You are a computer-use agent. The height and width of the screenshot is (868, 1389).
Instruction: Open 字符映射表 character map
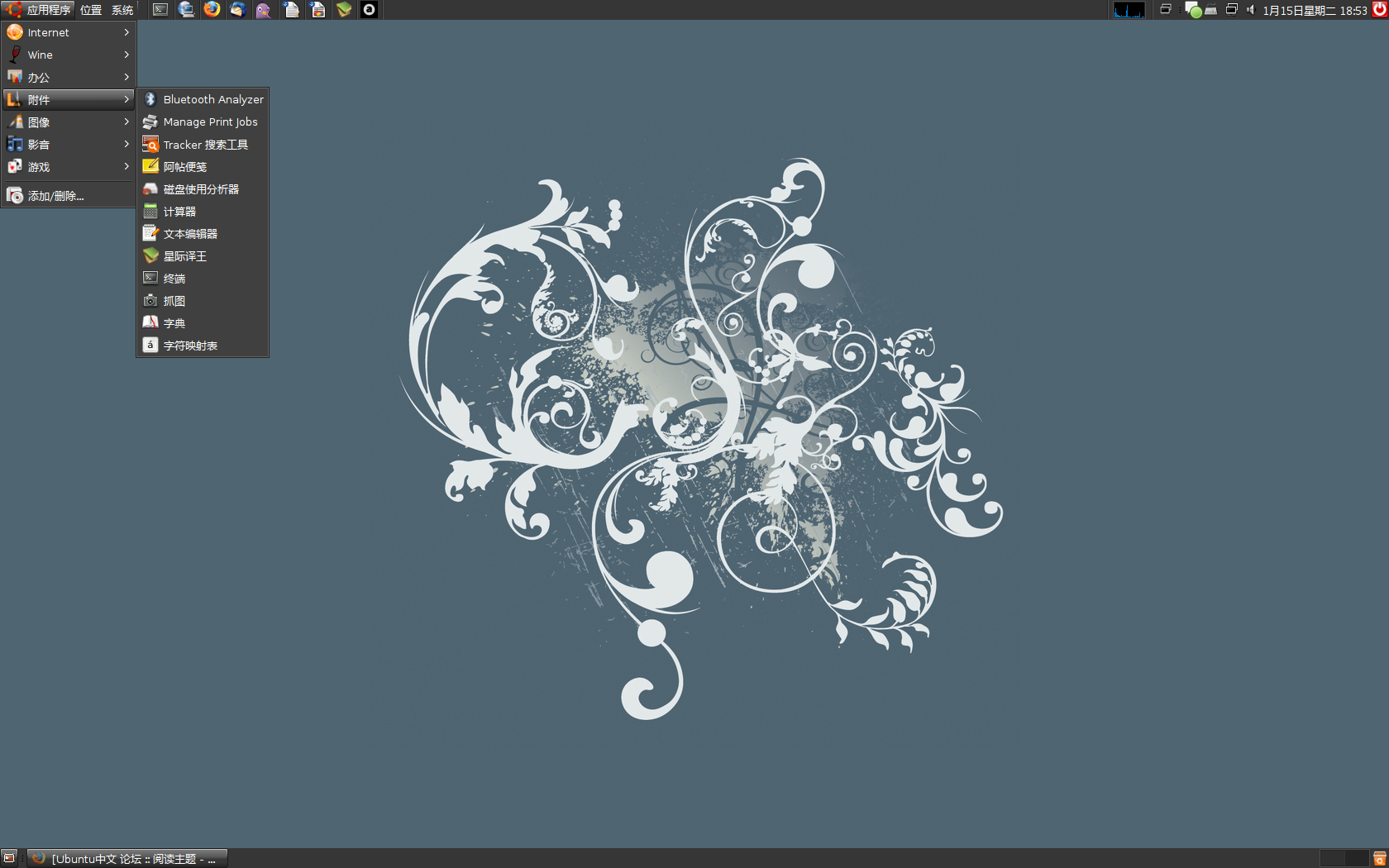[x=203, y=346]
